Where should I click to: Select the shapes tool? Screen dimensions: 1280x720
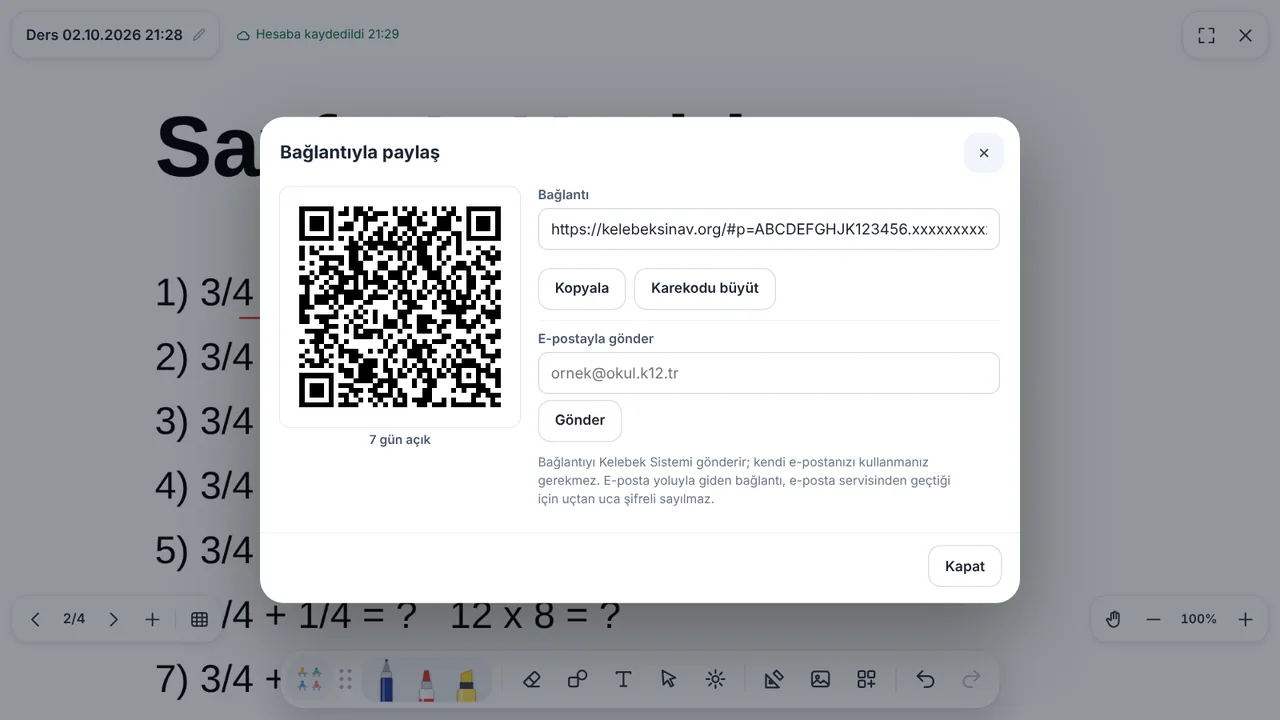tap(577, 679)
